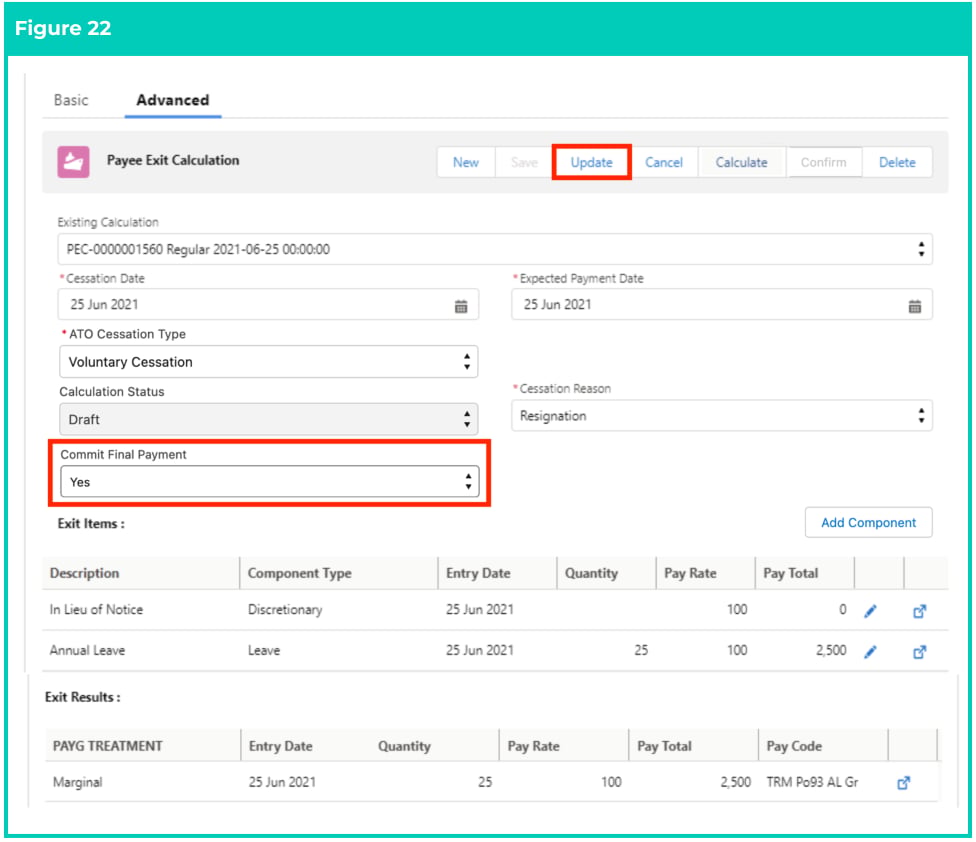Open the Cessation Reason dropdown
Image resolution: width=976 pixels, height=842 pixels.
(x=721, y=416)
